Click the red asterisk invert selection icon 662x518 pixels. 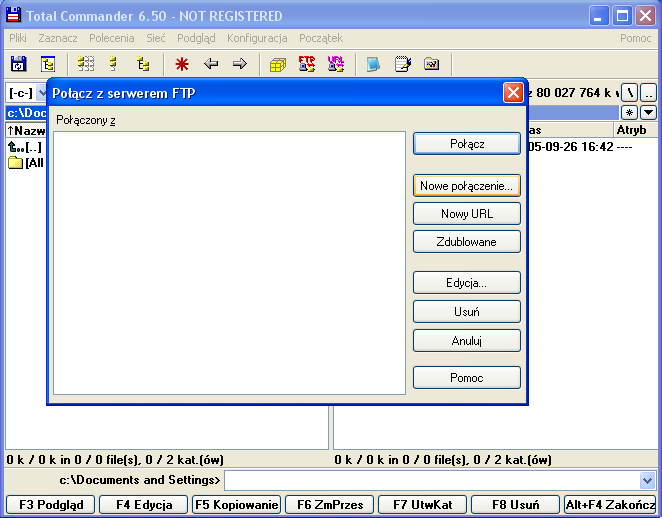coord(182,64)
